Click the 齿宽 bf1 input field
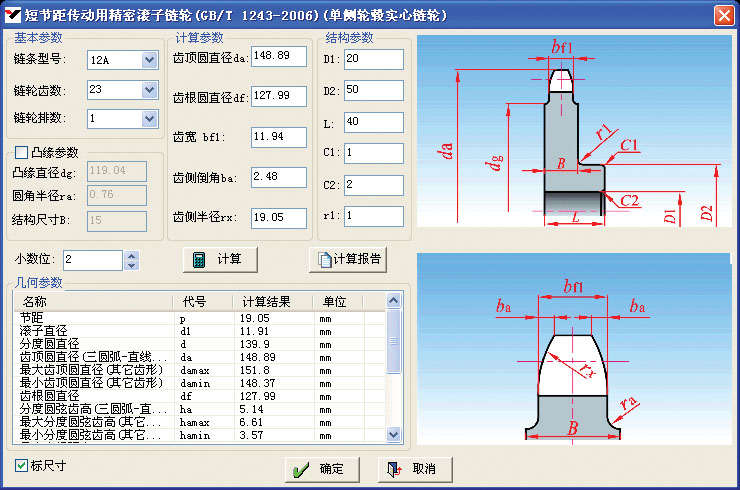Image resolution: width=740 pixels, height=490 pixels. click(279, 136)
